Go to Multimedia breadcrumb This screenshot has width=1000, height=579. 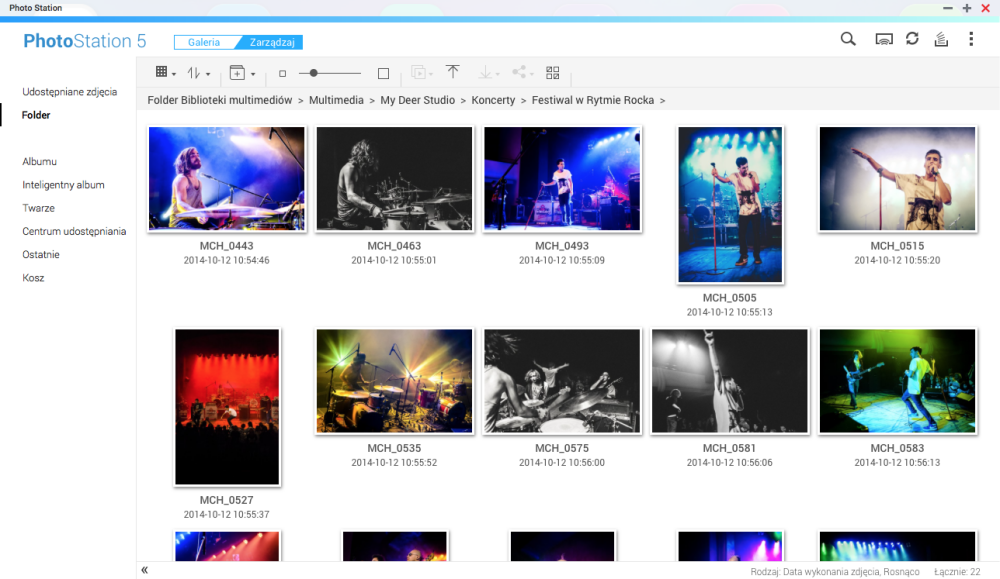336,100
